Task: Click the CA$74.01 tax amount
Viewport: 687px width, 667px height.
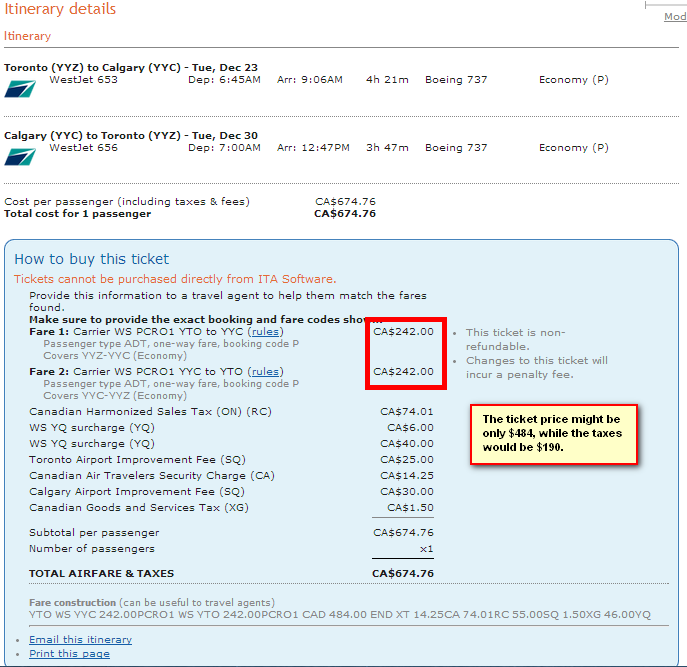Action: [407, 412]
